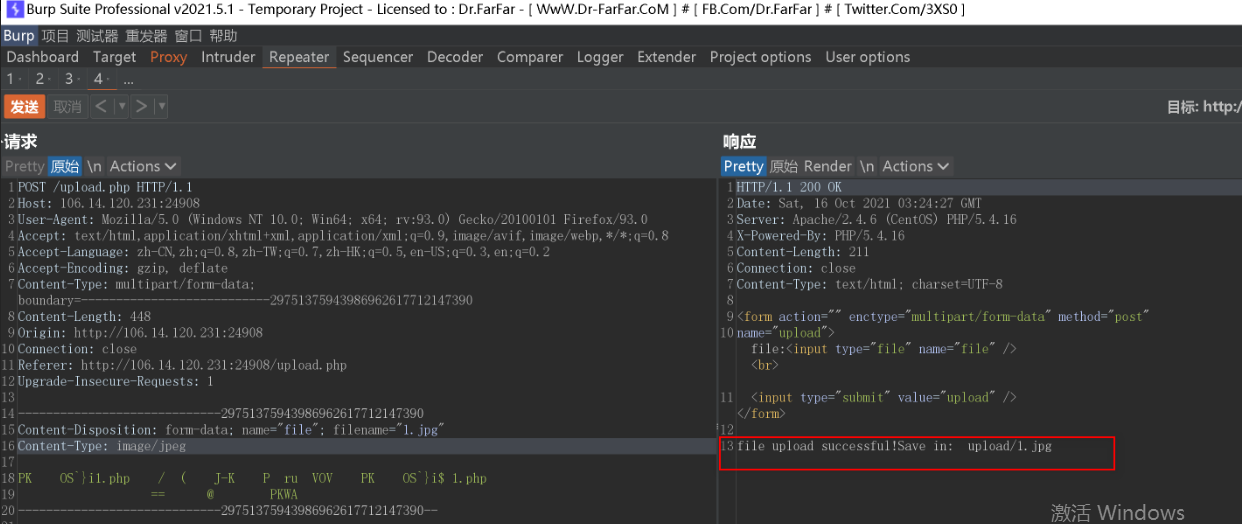This screenshot has height=524, width=1242.
Task: Open the User options tab
Action: (867, 57)
